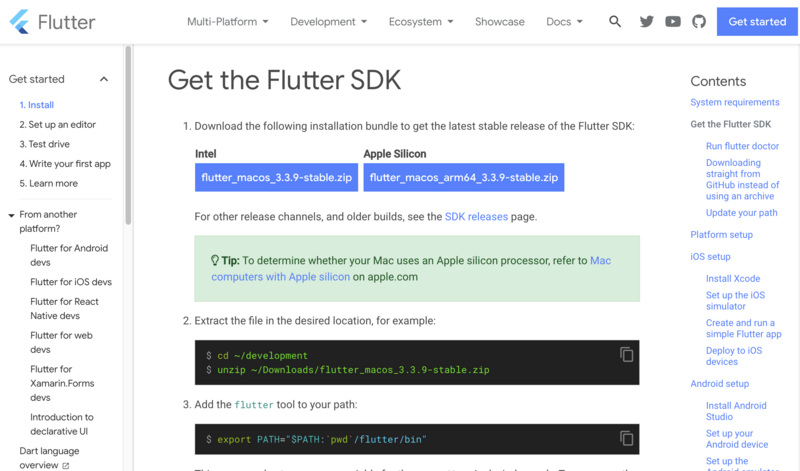Screen dimensions: 800x471
Task: Click external link icon beside Dart language overview
Action: [65, 465]
